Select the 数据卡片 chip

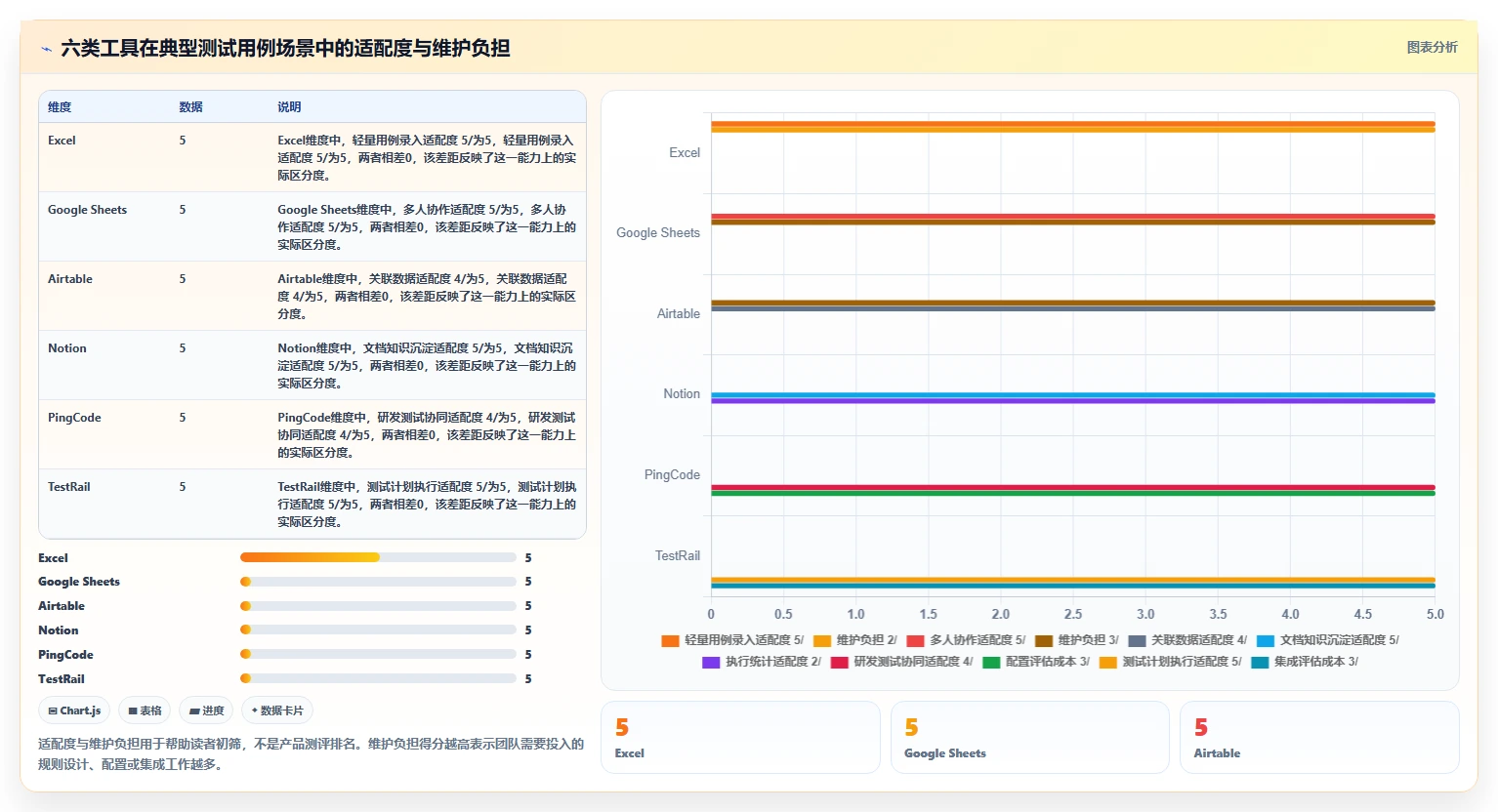(277, 710)
